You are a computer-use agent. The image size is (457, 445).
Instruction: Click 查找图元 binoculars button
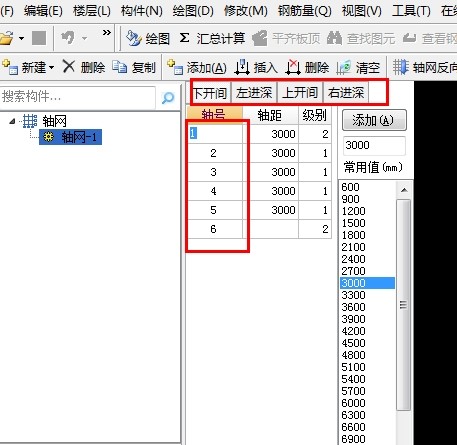[361, 38]
